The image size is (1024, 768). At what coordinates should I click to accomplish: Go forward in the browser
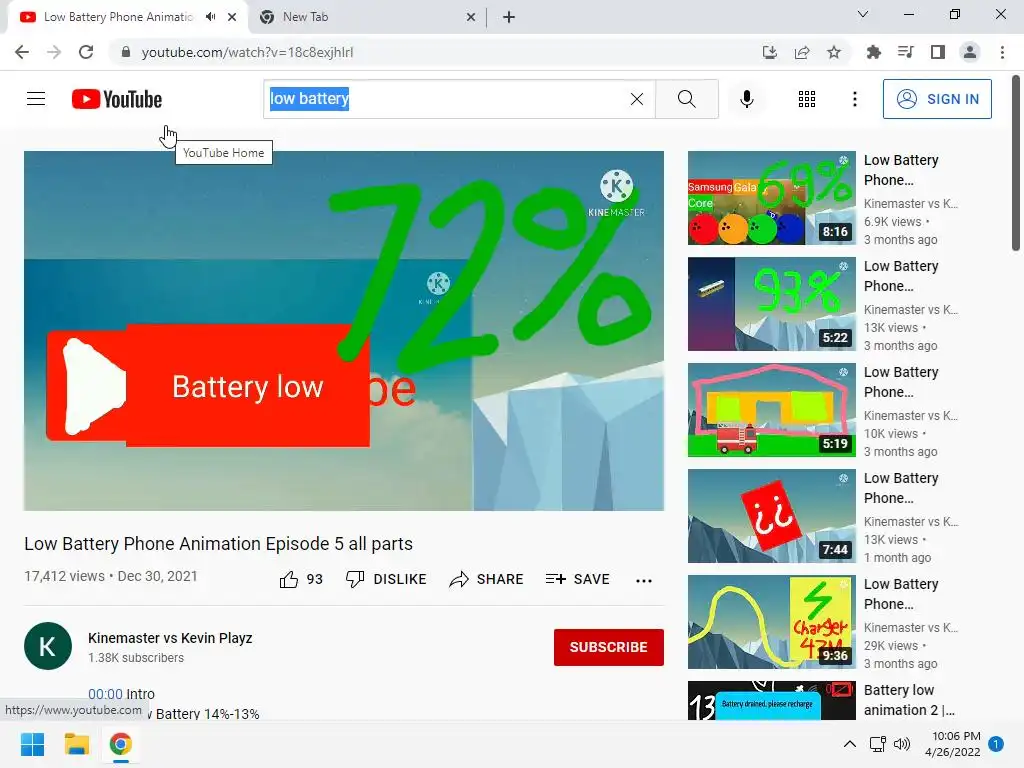(x=54, y=52)
